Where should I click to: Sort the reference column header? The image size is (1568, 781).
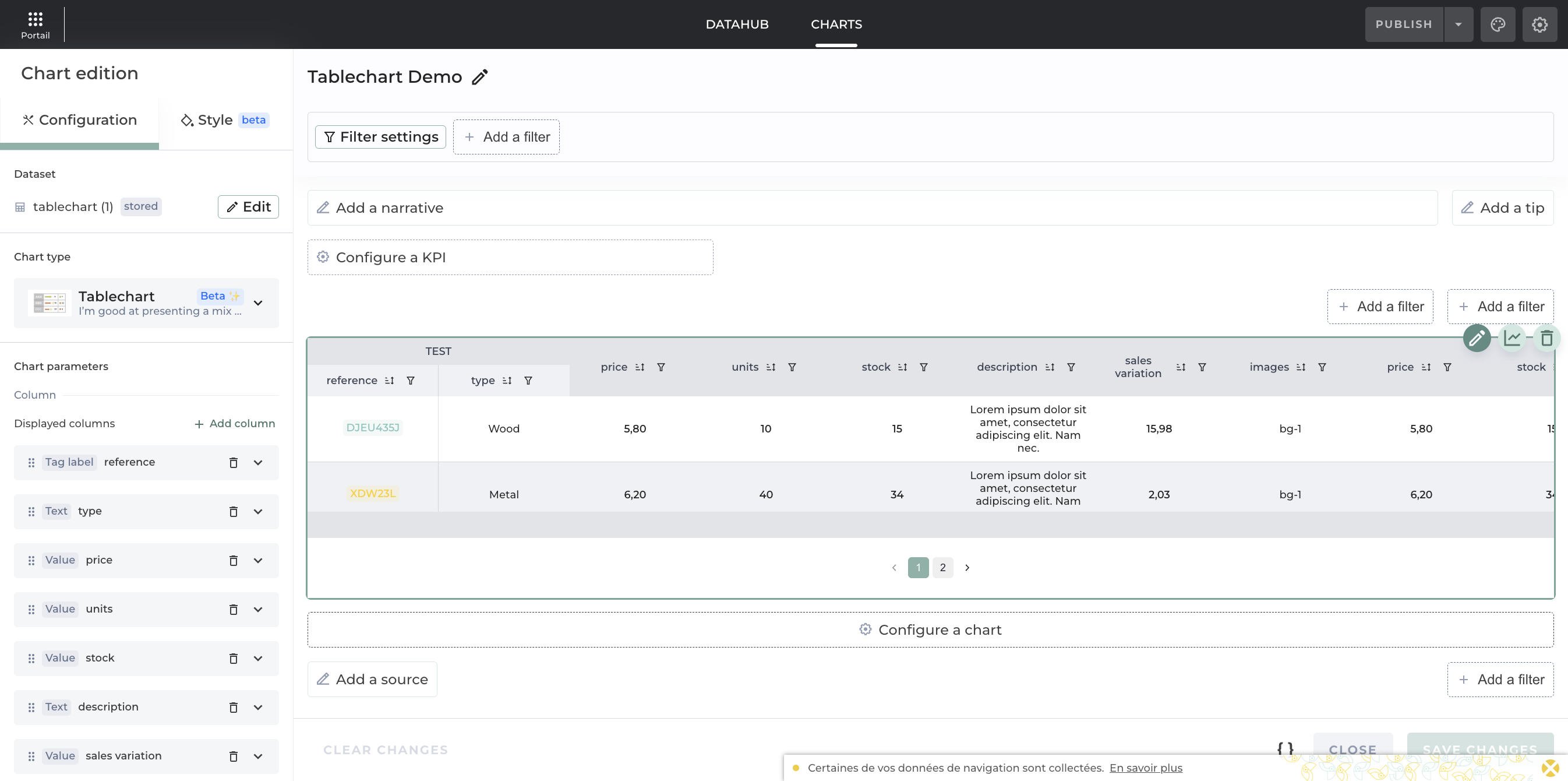pos(390,381)
